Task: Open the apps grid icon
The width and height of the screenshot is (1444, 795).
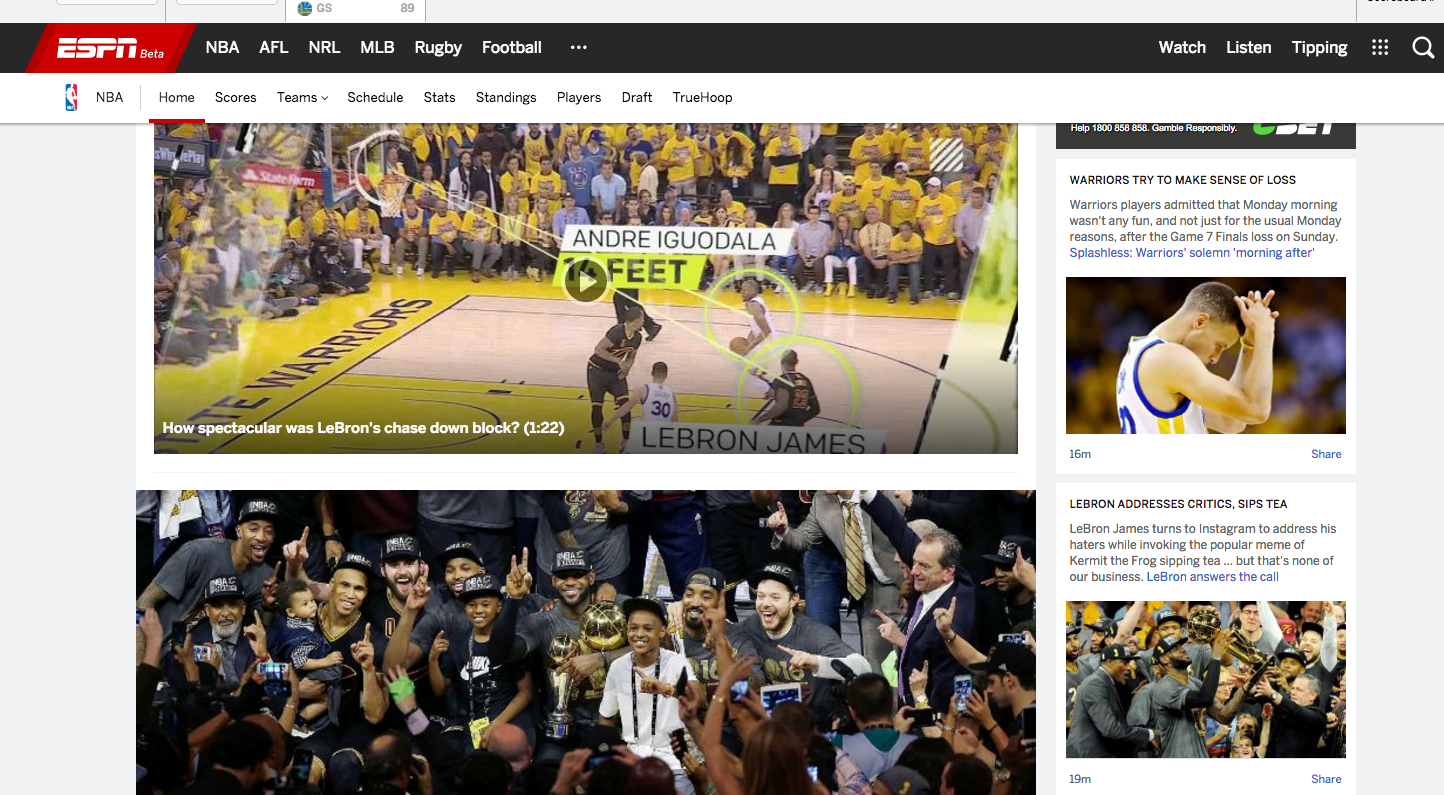Action: [1380, 47]
